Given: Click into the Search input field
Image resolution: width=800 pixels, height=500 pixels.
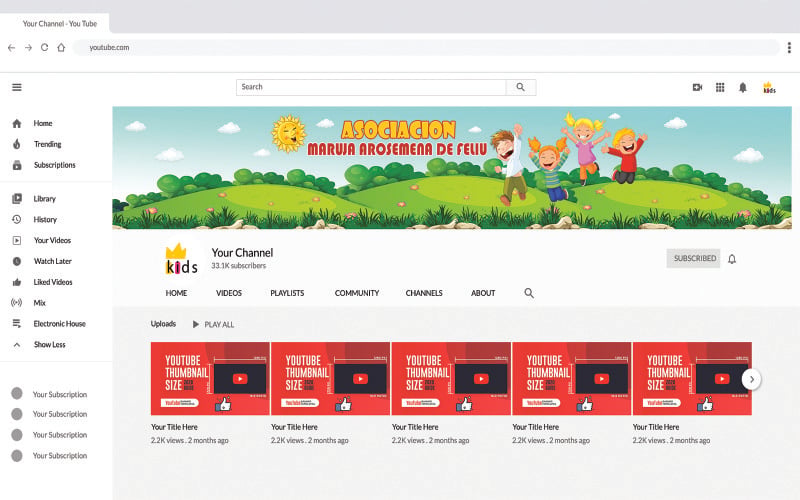Looking at the screenshot, I should [x=371, y=87].
